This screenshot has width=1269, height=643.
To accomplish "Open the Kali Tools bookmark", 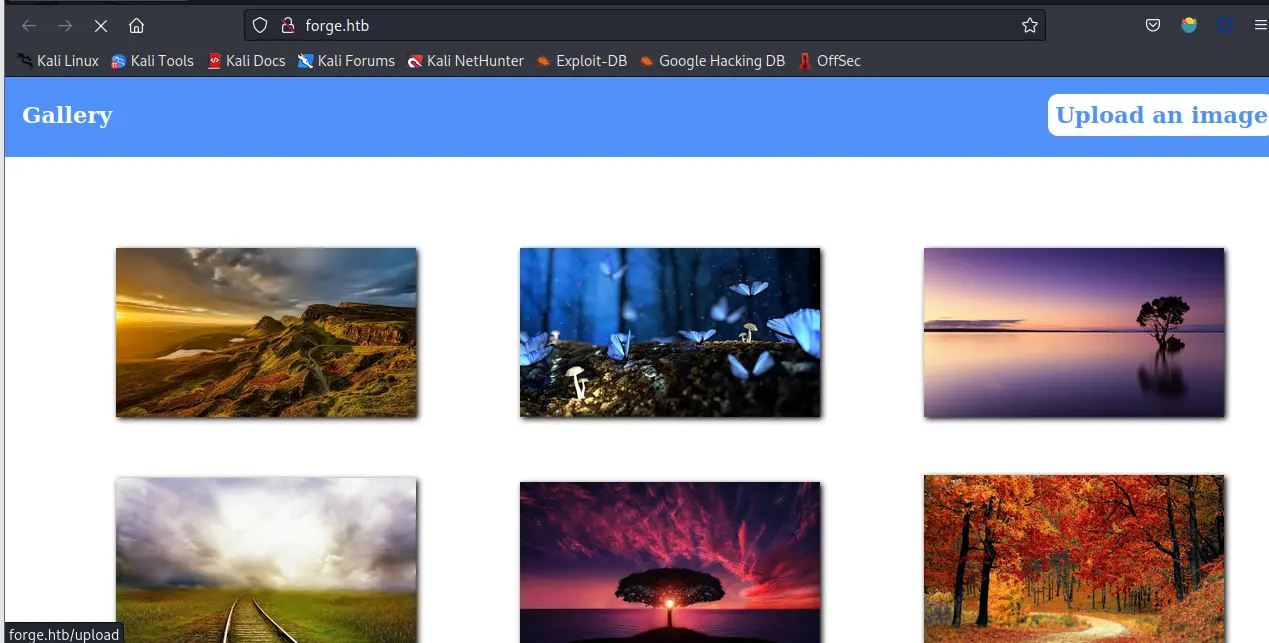I will pos(152,61).
